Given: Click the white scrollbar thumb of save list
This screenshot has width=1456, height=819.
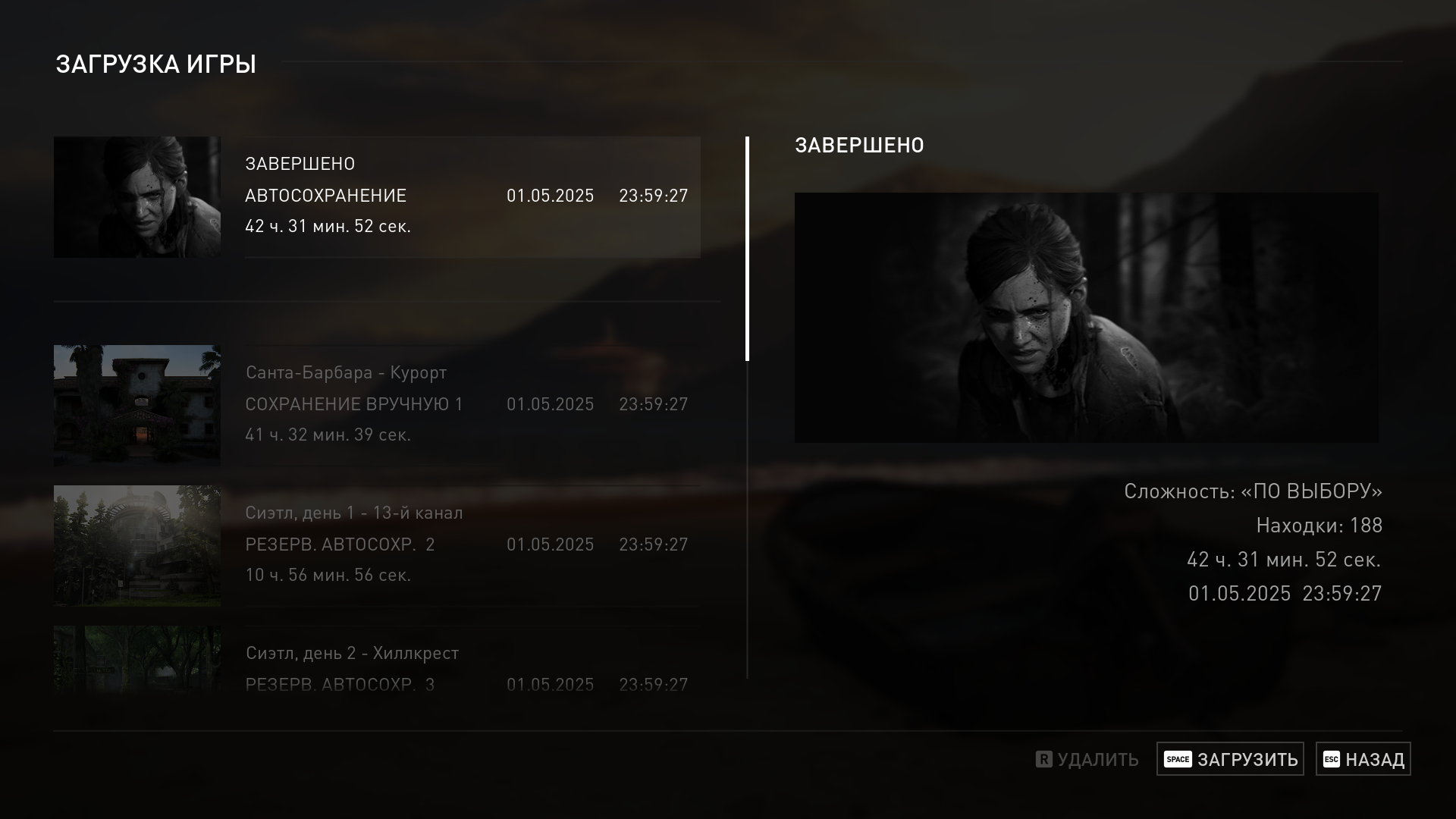Looking at the screenshot, I should [x=747, y=249].
